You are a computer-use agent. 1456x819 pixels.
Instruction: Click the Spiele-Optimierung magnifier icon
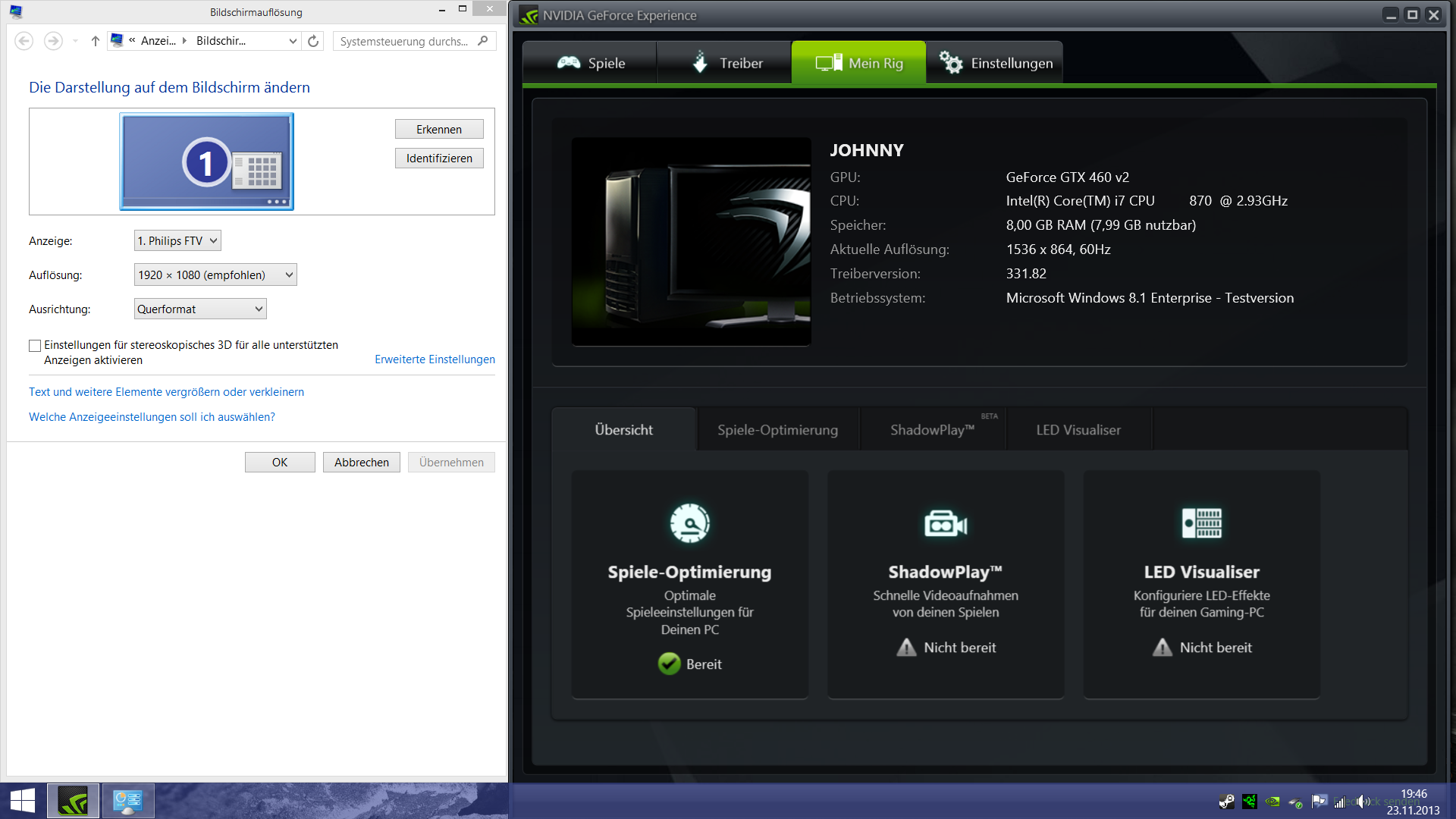tap(689, 523)
